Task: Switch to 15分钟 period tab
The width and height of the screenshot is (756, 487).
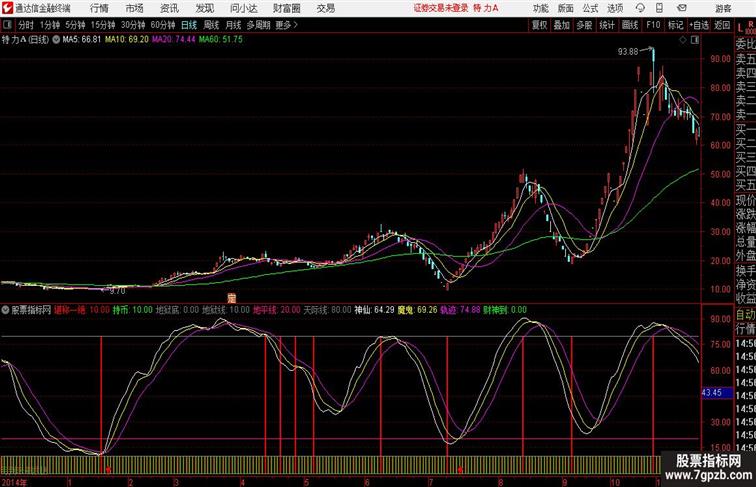Action: pos(103,25)
